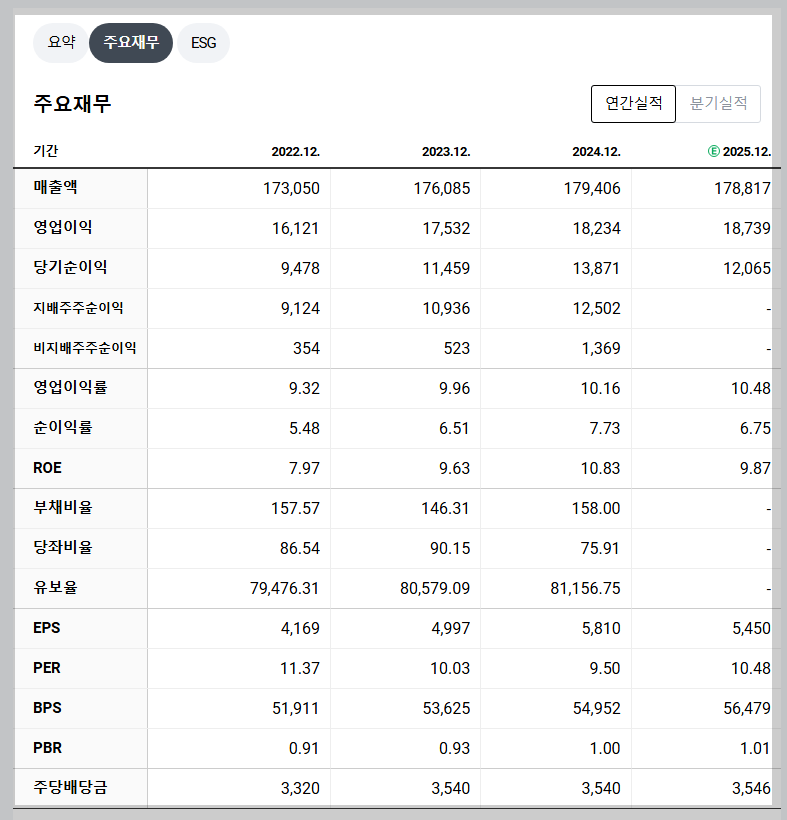Click the 연간실적 button
This screenshot has width=787, height=820.
[x=633, y=103]
